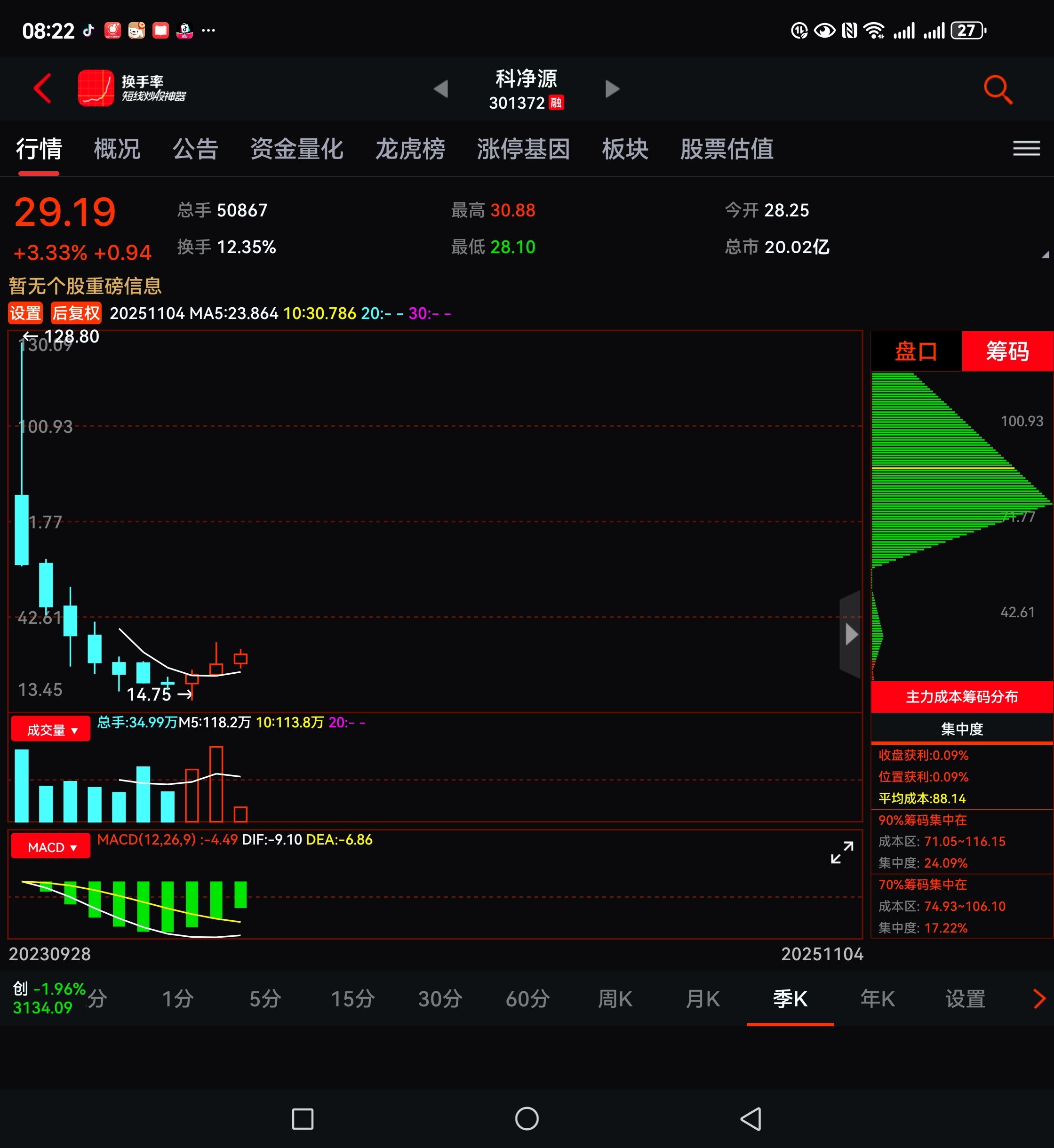Tap the 换手率 app logo

pyautogui.click(x=96, y=88)
